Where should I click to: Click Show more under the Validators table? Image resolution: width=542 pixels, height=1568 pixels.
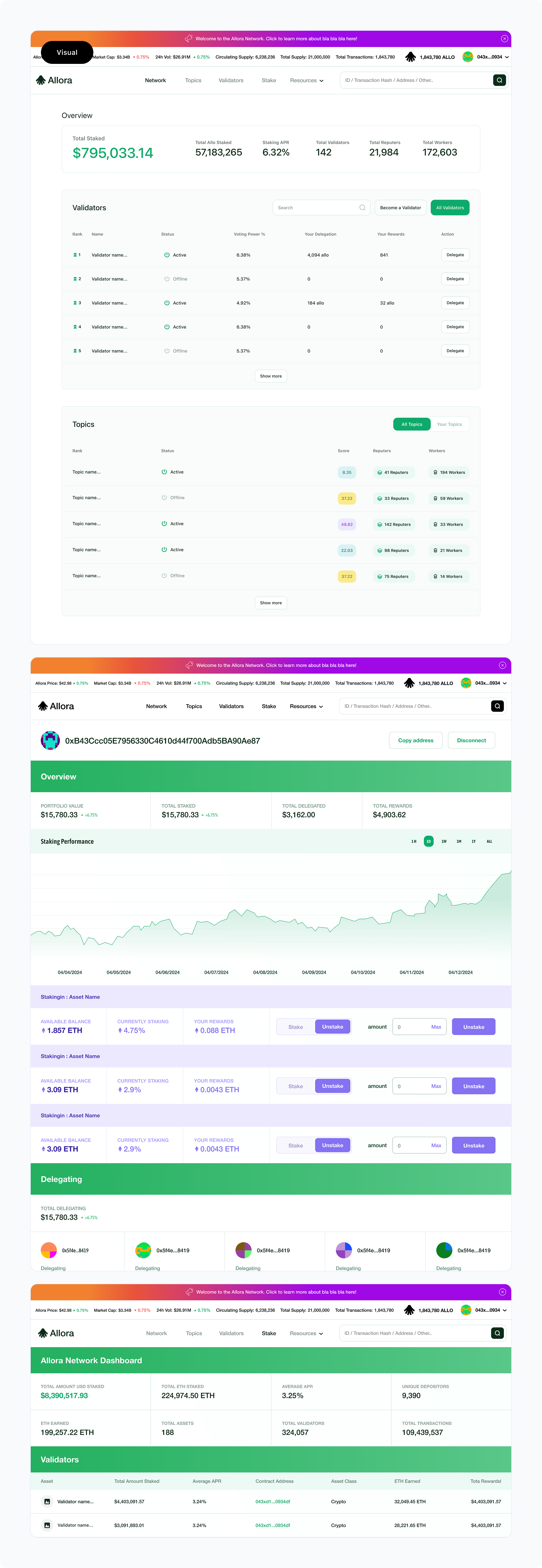(271, 376)
